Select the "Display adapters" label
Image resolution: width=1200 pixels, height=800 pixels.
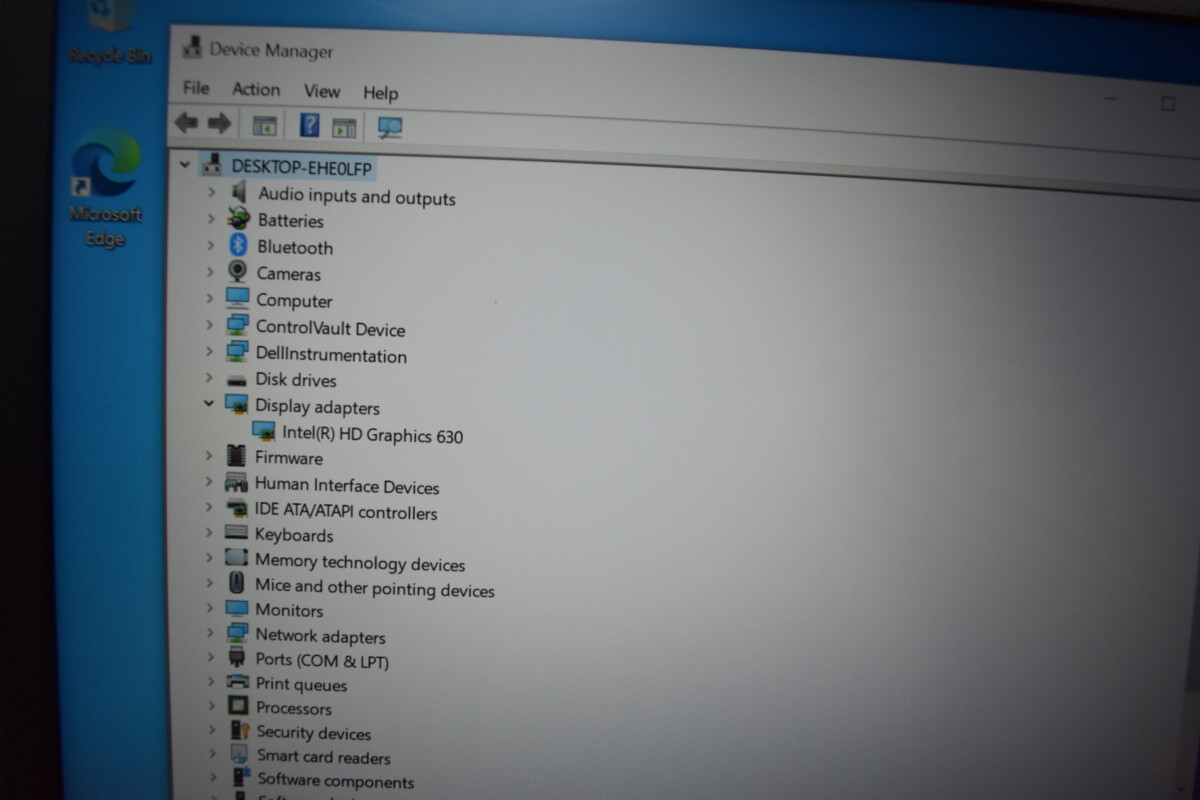coord(317,407)
